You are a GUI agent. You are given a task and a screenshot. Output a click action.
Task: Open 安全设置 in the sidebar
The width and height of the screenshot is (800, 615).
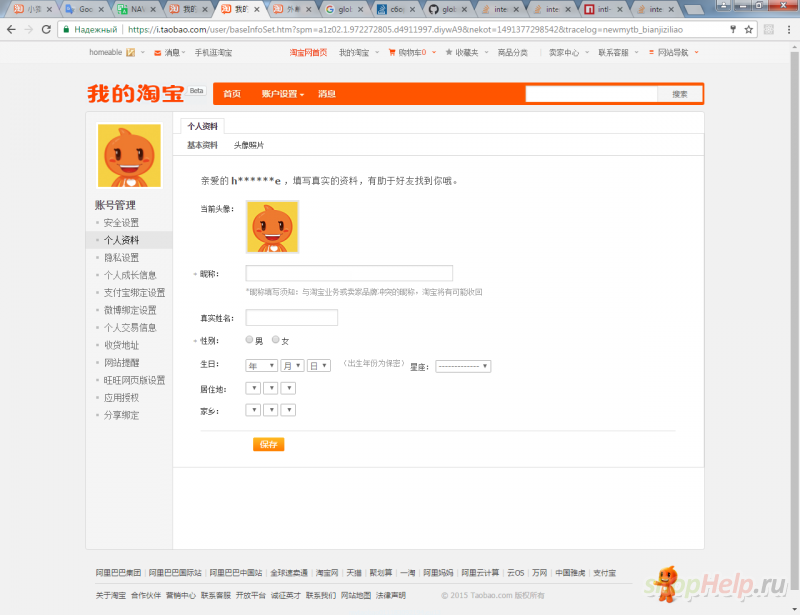[121, 223]
